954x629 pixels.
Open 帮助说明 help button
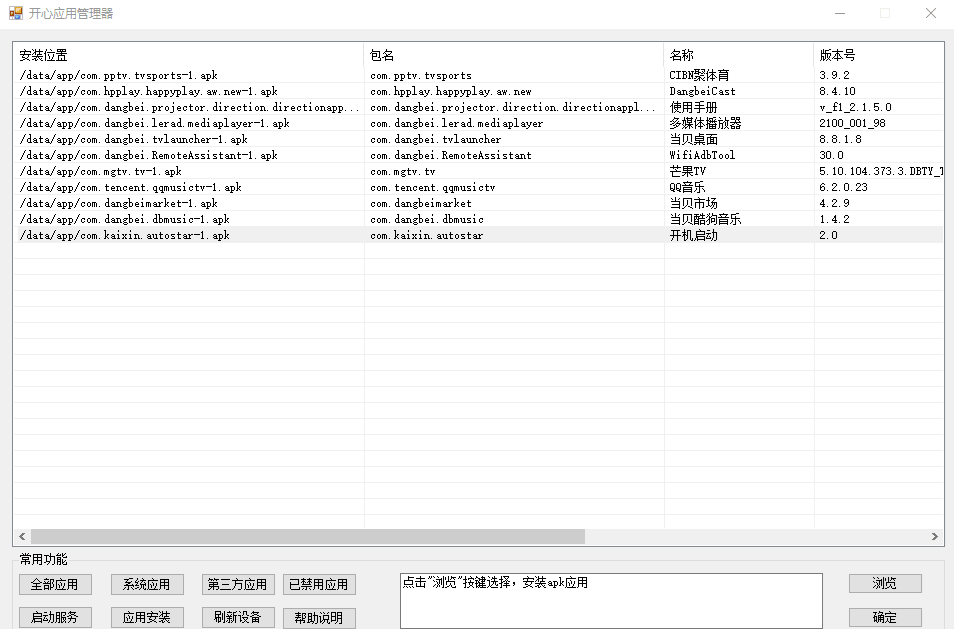tap(319, 617)
